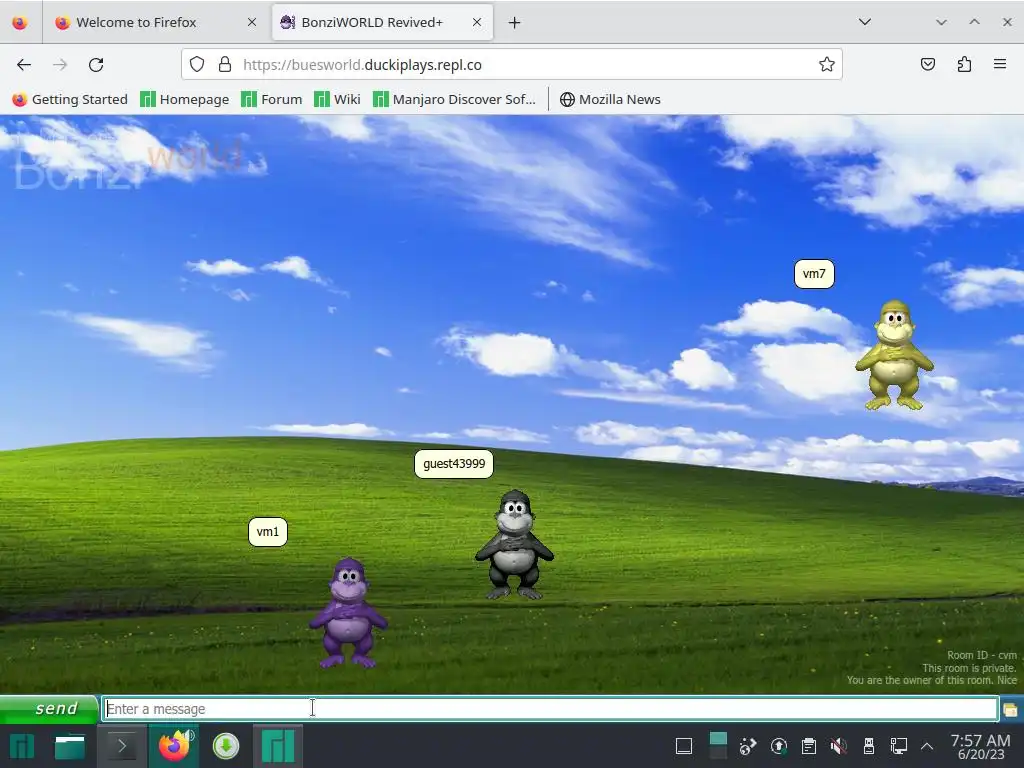Click the Room ID - cvm text
The height and width of the screenshot is (768, 1024).
coord(982,655)
